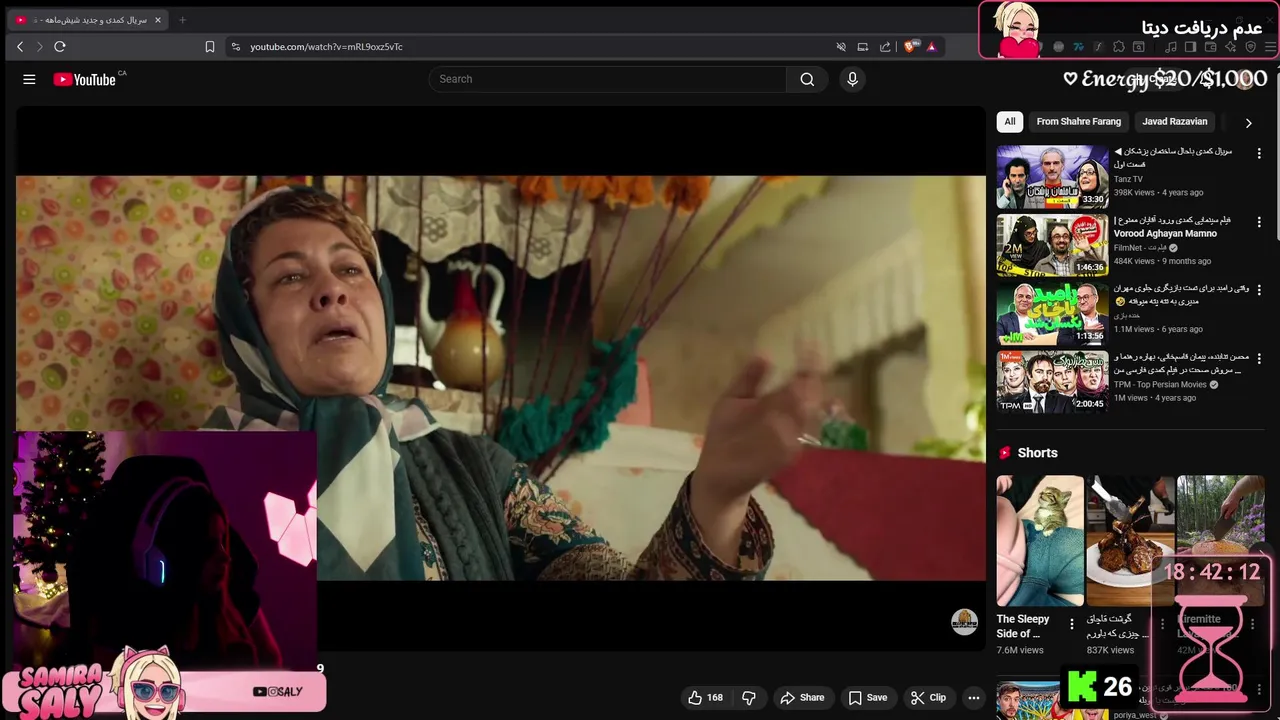Open the 2:00:45 TPM video thumbnail
1280x720 pixels.
click(x=1052, y=381)
